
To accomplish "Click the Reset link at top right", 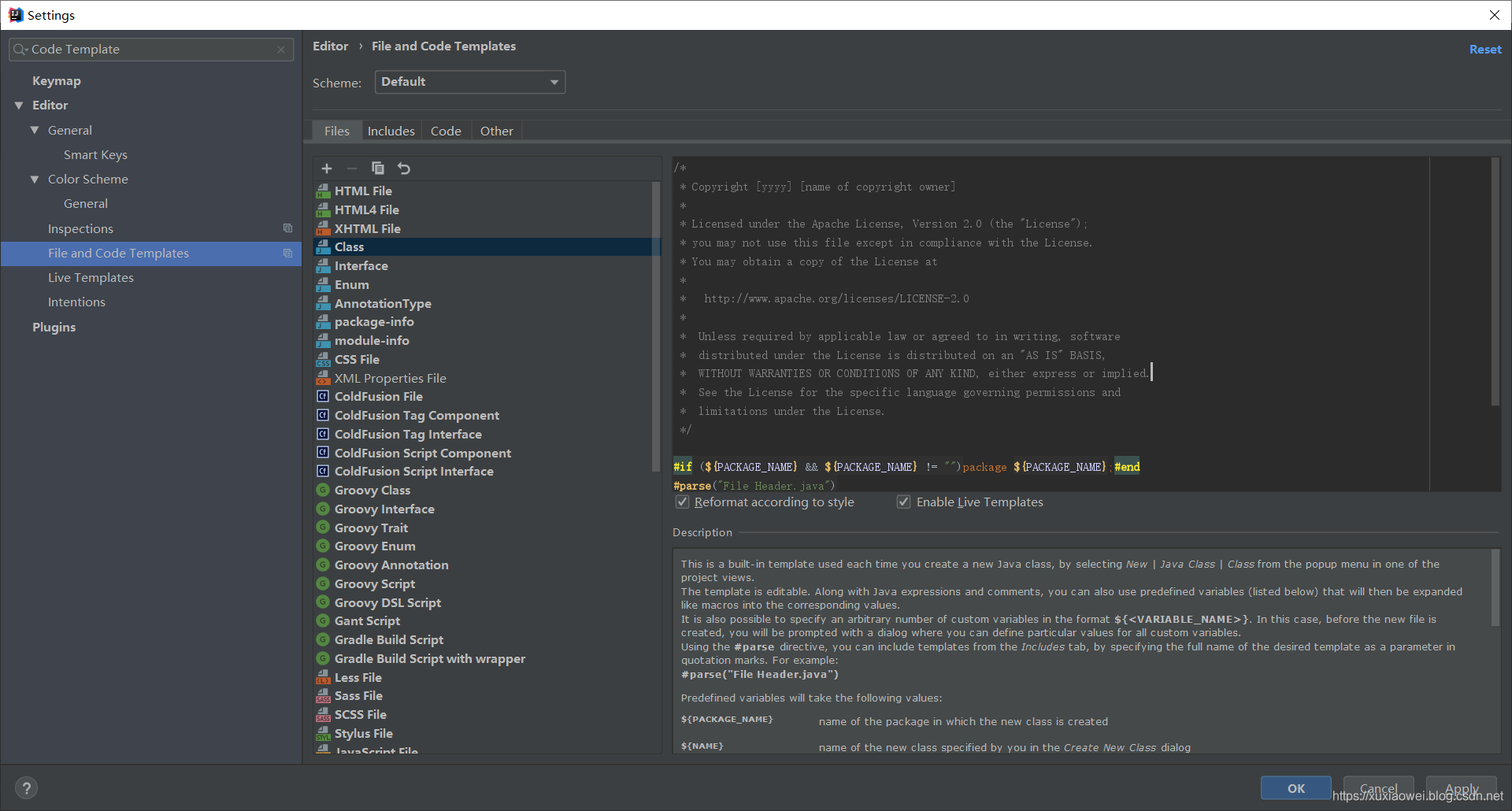I will pyautogui.click(x=1485, y=49).
